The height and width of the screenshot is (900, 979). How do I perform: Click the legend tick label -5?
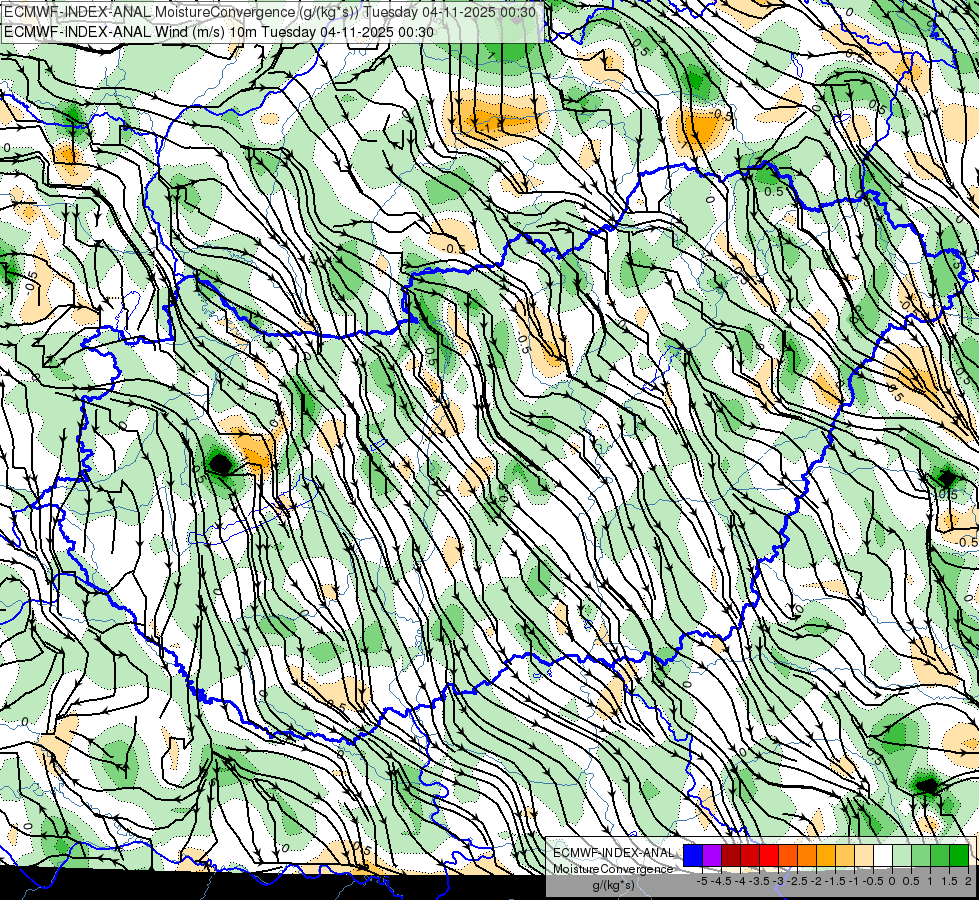click(702, 881)
